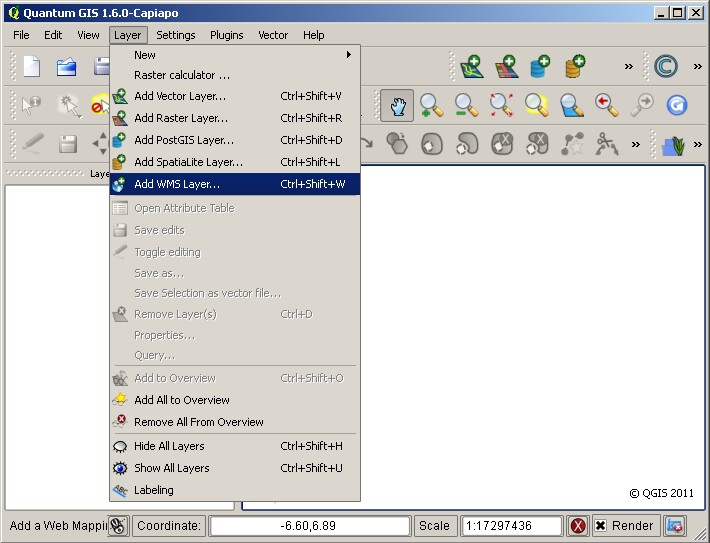The image size is (710, 543).
Task: Choose Add Vector Layer menu entry
Action: pos(235,96)
